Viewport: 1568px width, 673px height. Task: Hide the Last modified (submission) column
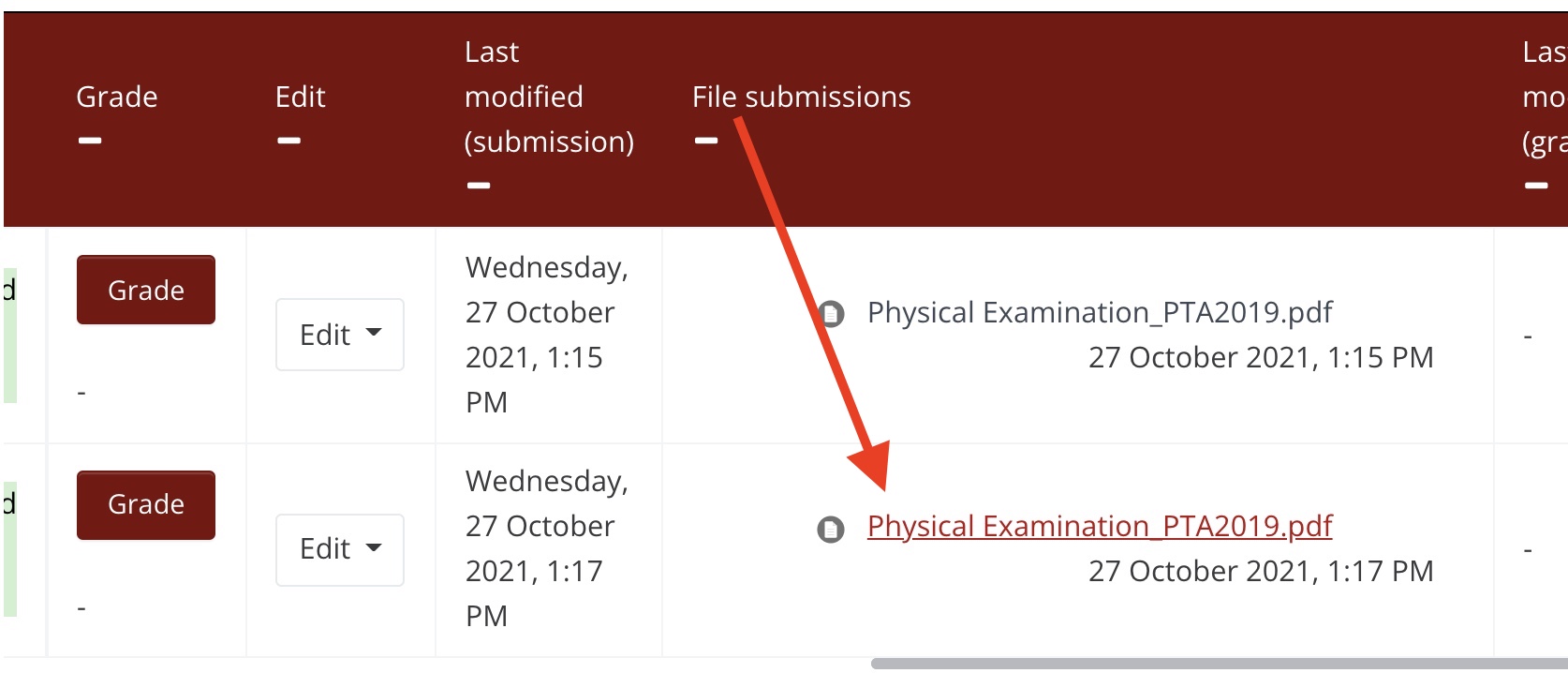coord(479,186)
